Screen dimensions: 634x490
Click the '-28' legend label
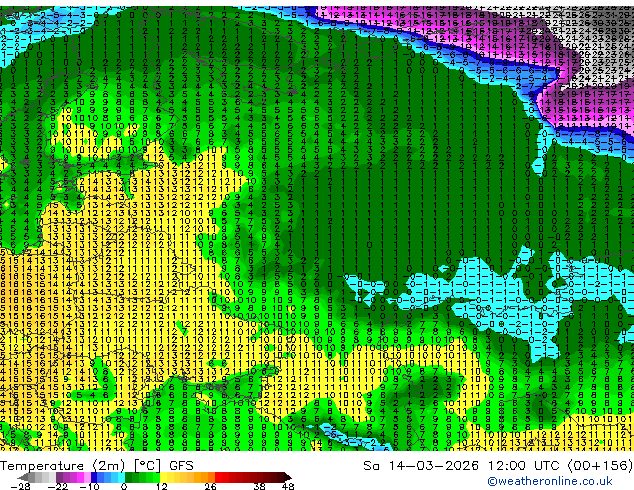[x=20, y=486]
